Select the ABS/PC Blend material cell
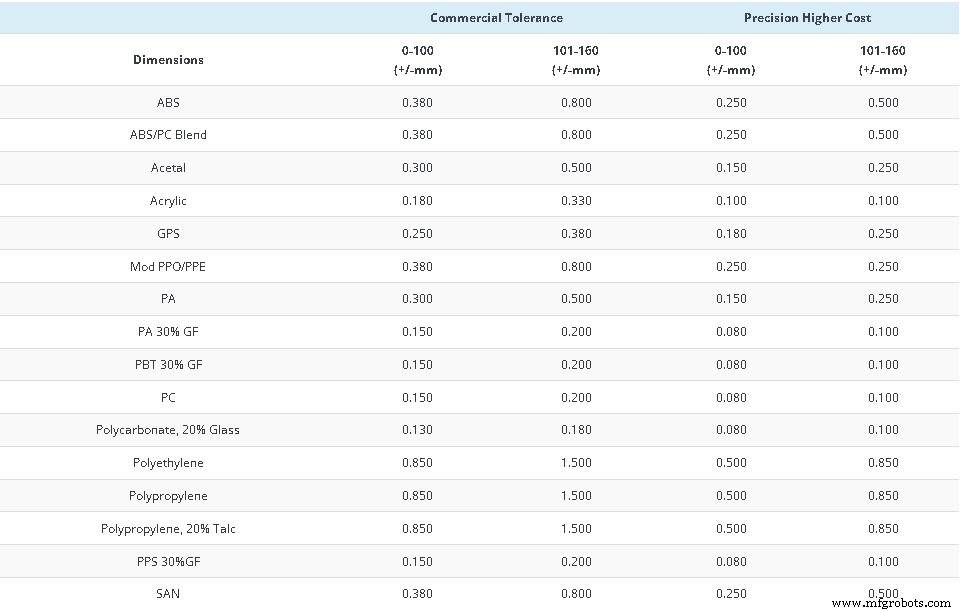This screenshot has width=961, height=613. 168,135
